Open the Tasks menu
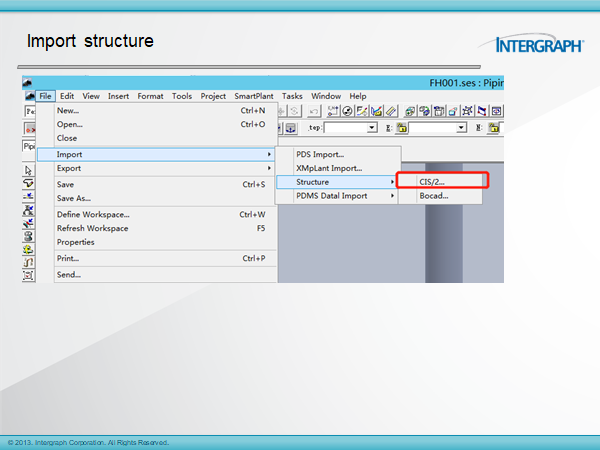This screenshot has width=600, height=450. pyautogui.click(x=292, y=96)
